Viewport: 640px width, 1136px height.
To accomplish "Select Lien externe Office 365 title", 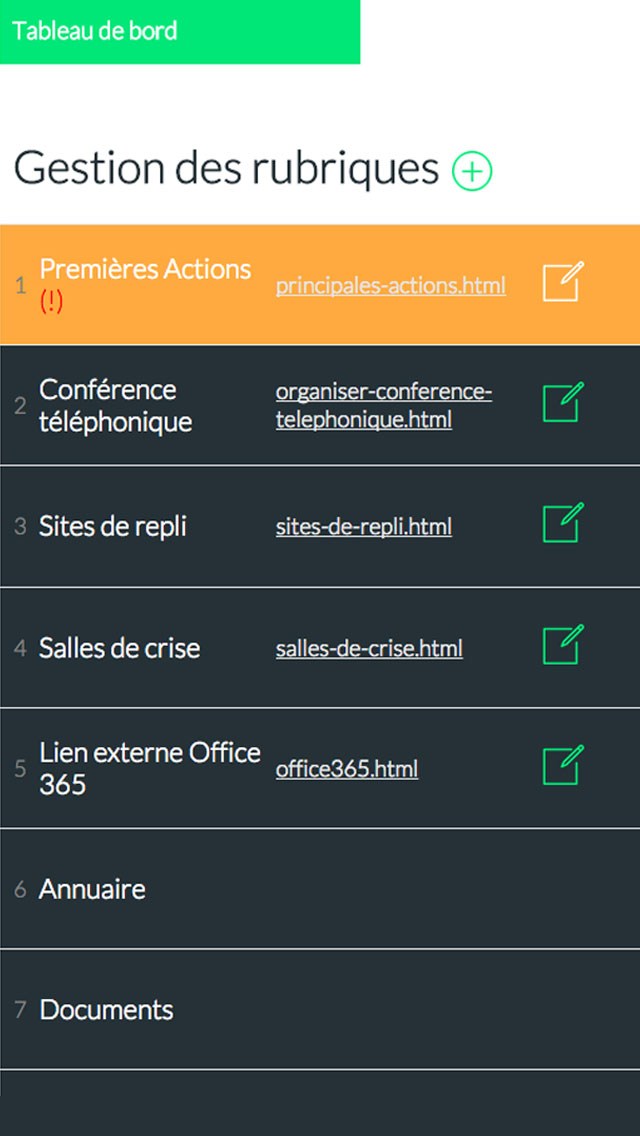I will [149, 768].
